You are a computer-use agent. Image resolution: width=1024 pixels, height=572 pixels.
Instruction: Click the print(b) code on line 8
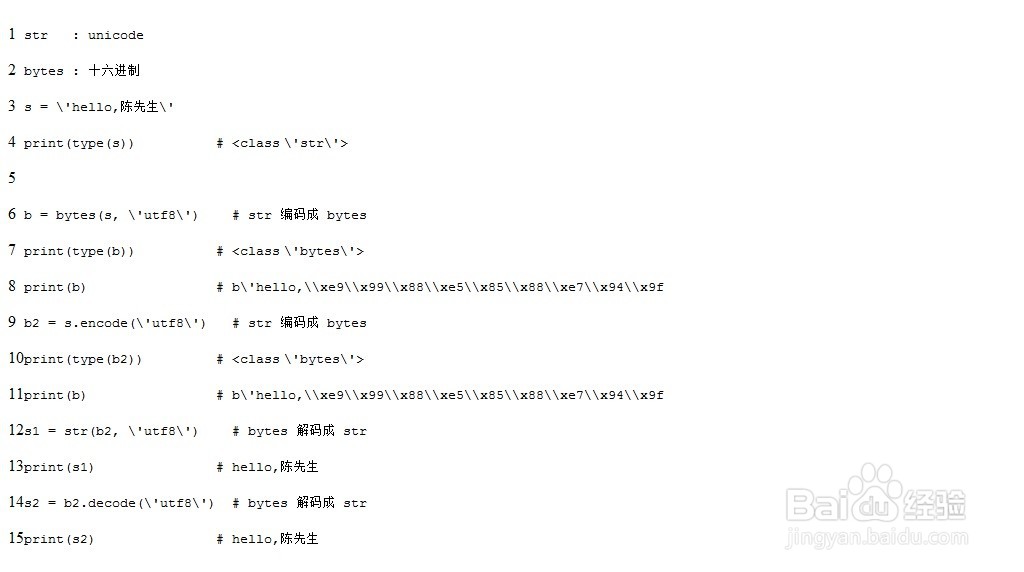click(x=55, y=288)
